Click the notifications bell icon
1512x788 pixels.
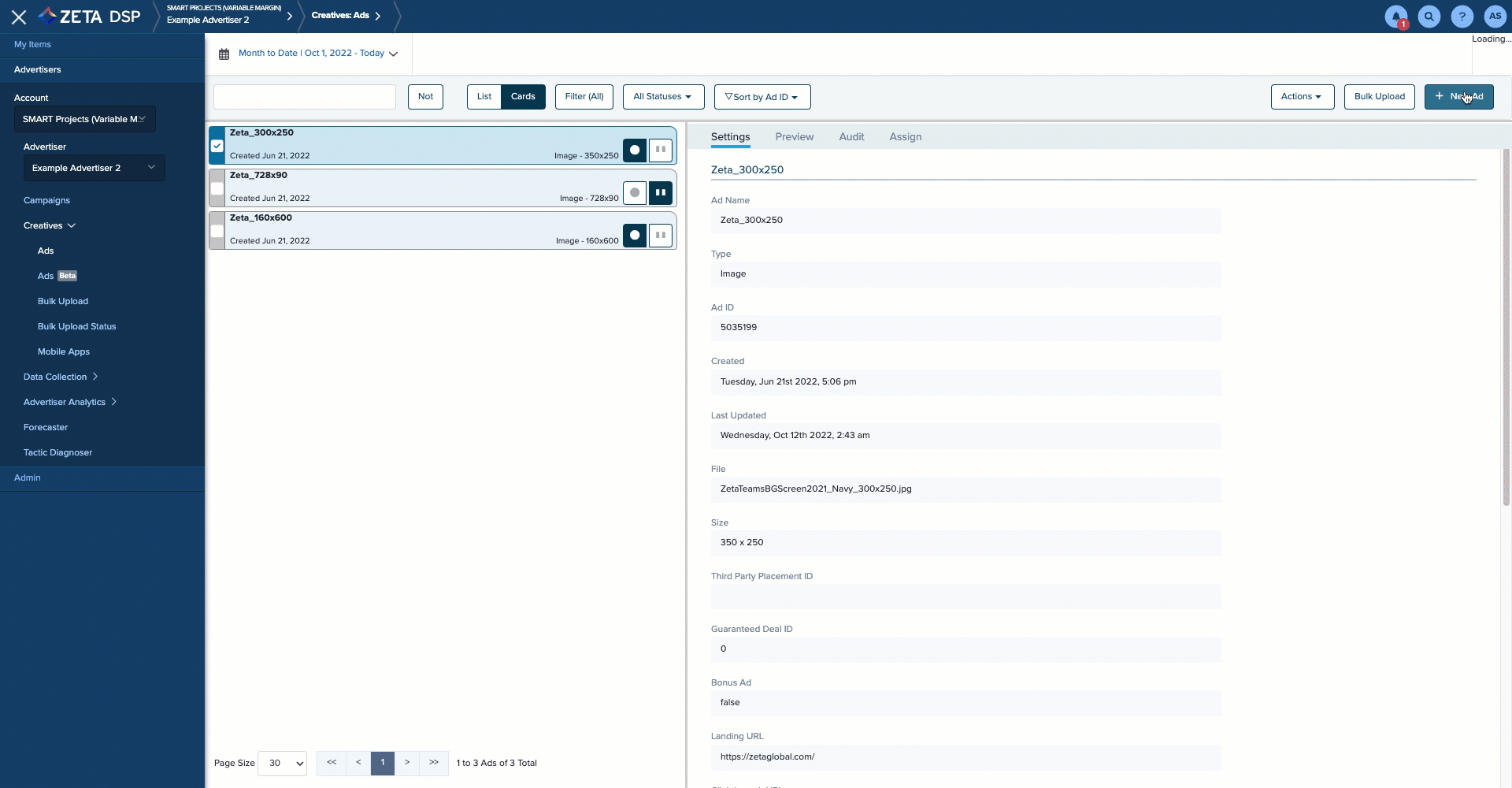pos(1395,17)
